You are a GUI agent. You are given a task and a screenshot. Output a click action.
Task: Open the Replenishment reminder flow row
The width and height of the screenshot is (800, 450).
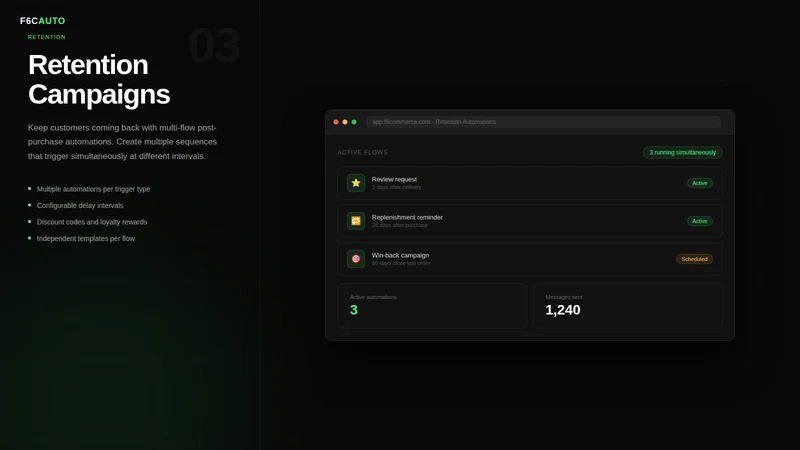point(530,221)
